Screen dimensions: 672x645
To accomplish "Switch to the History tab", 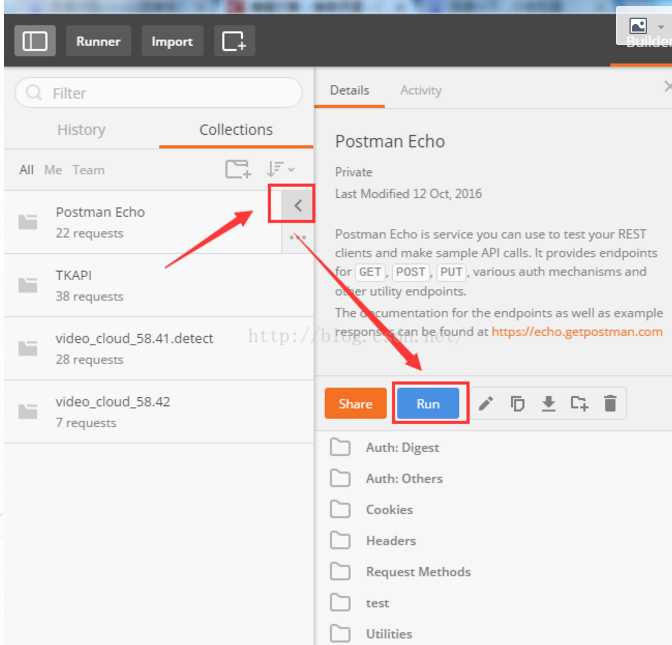I will pyautogui.click(x=81, y=129).
